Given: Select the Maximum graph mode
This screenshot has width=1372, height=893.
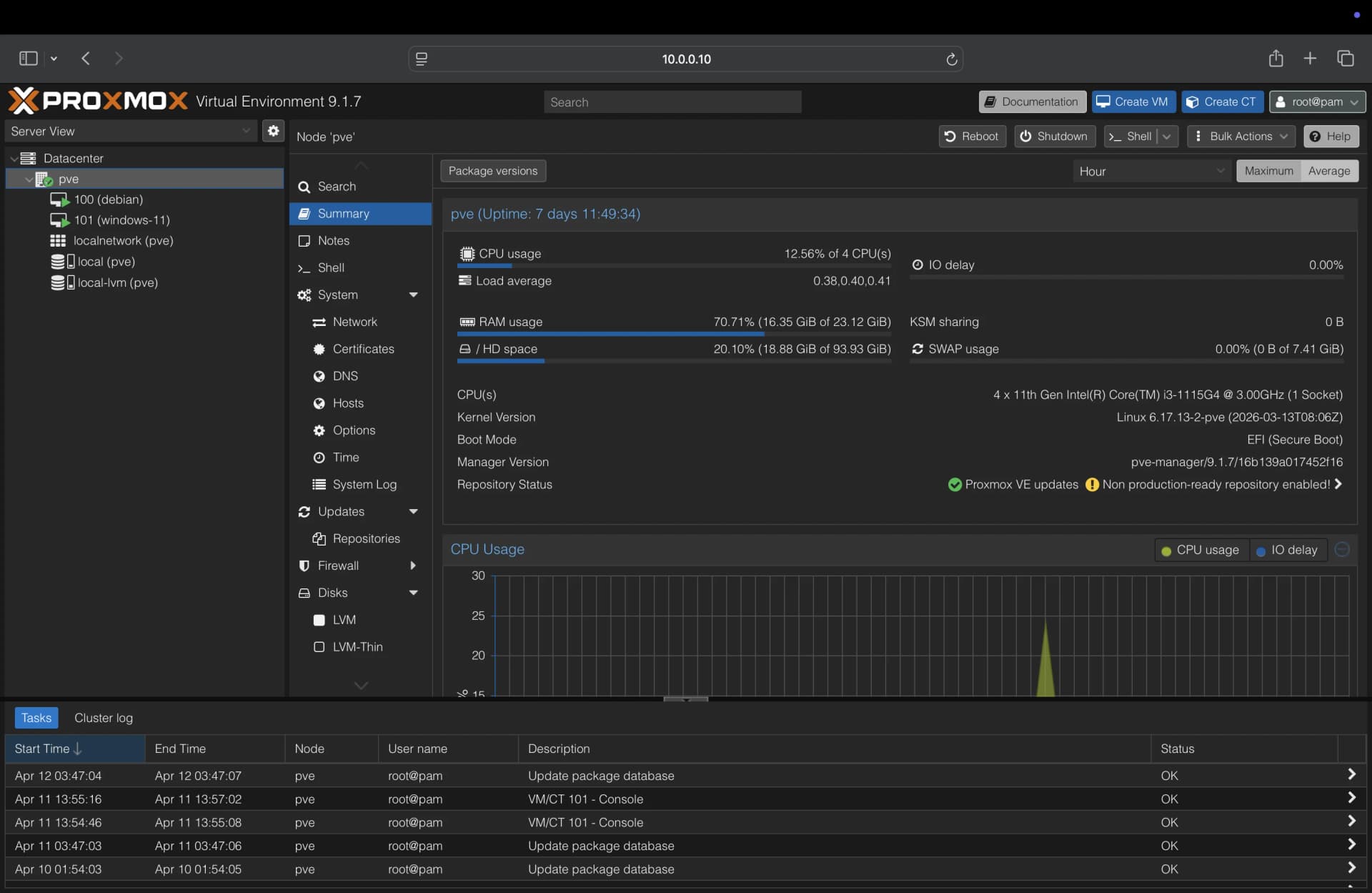Looking at the screenshot, I should pos(1269,171).
